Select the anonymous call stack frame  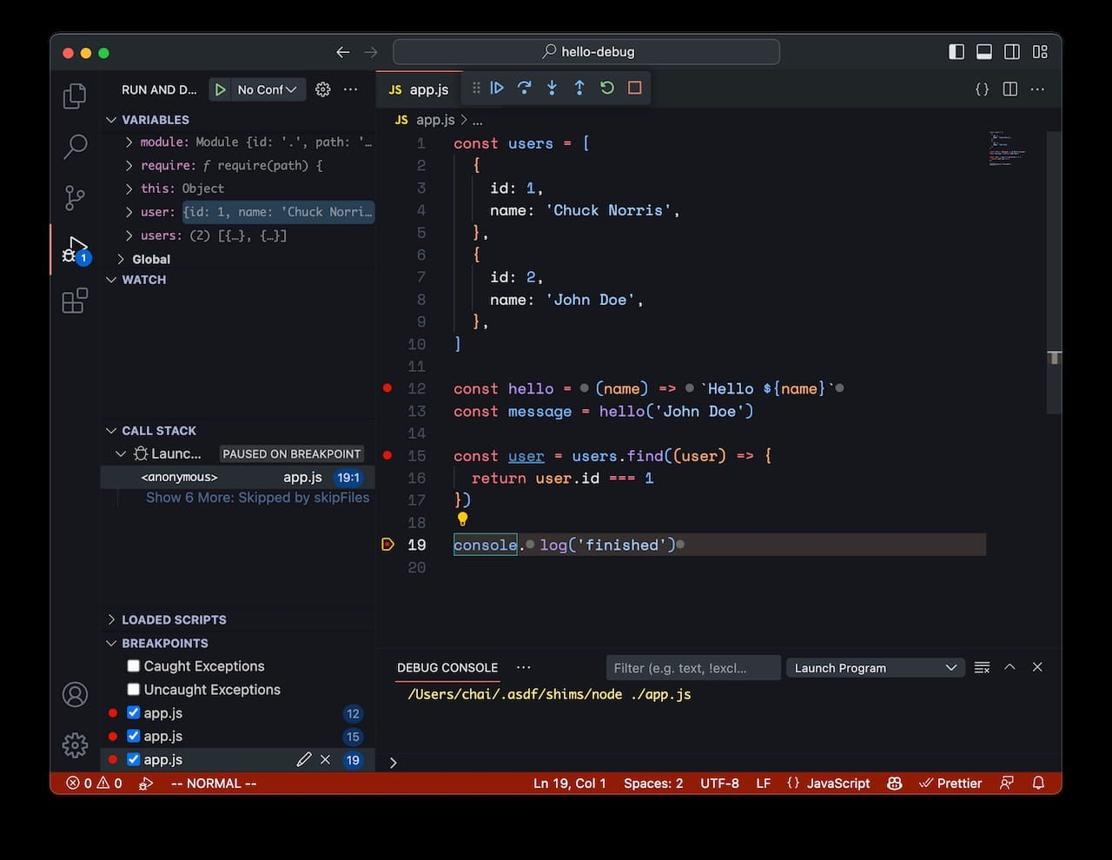pyautogui.click(x=238, y=477)
